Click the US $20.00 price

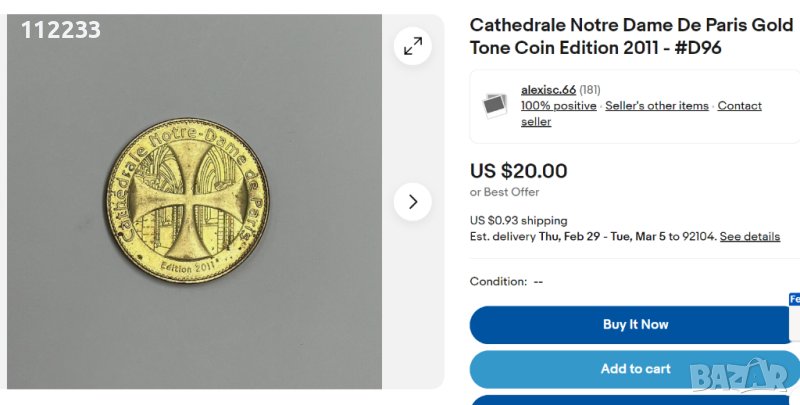click(518, 171)
